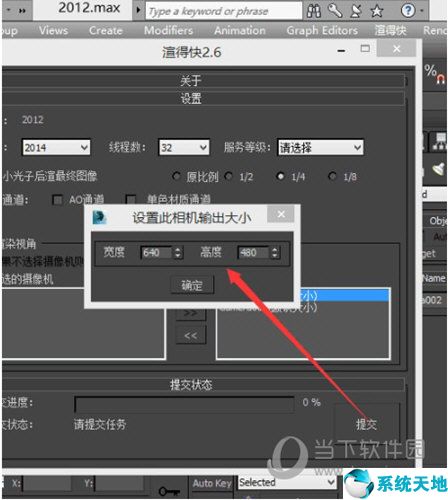Click the percent snap icon in 3ds Max toolbar
This screenshot has width=448, height=500.
click(430, 70)
